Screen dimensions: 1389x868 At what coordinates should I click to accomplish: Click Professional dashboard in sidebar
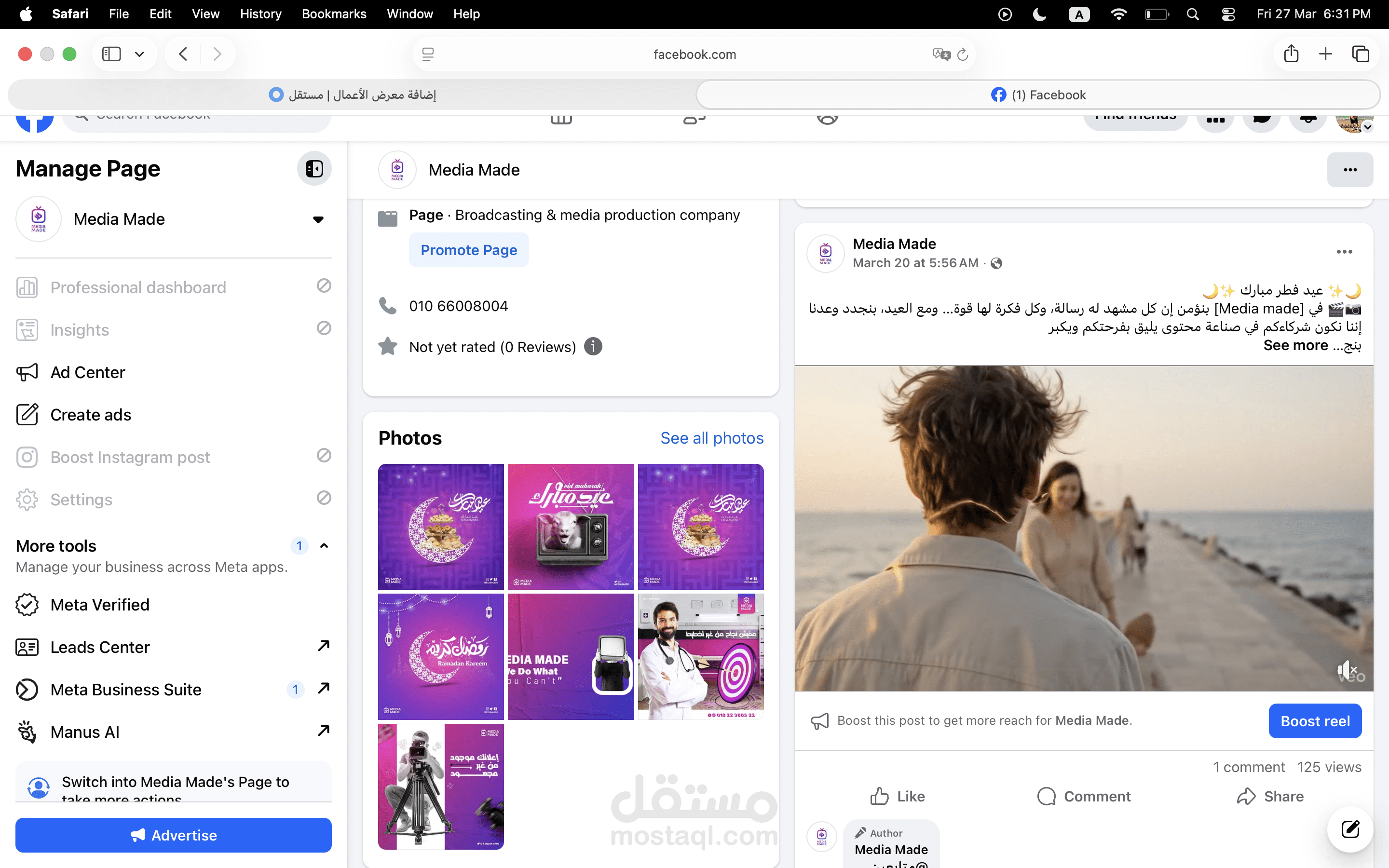point(173,287)
